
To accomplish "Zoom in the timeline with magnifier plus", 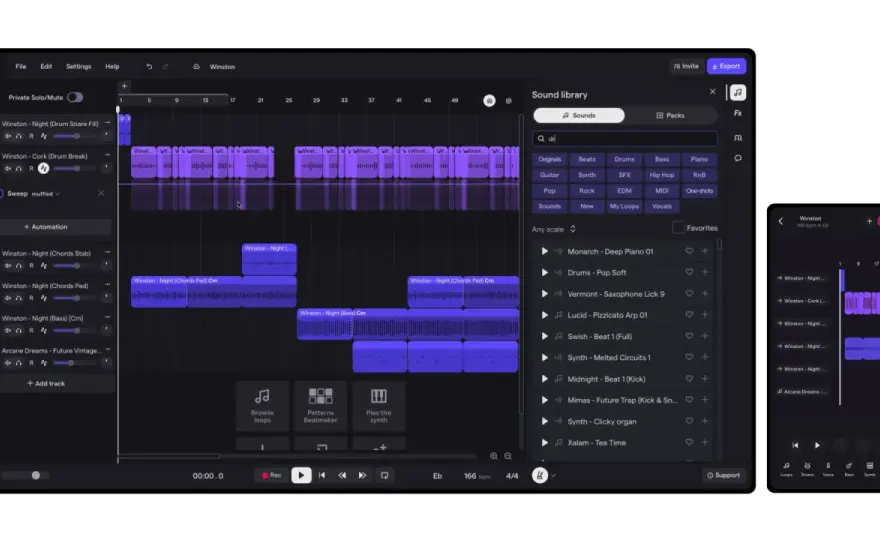I will point(493,456).
